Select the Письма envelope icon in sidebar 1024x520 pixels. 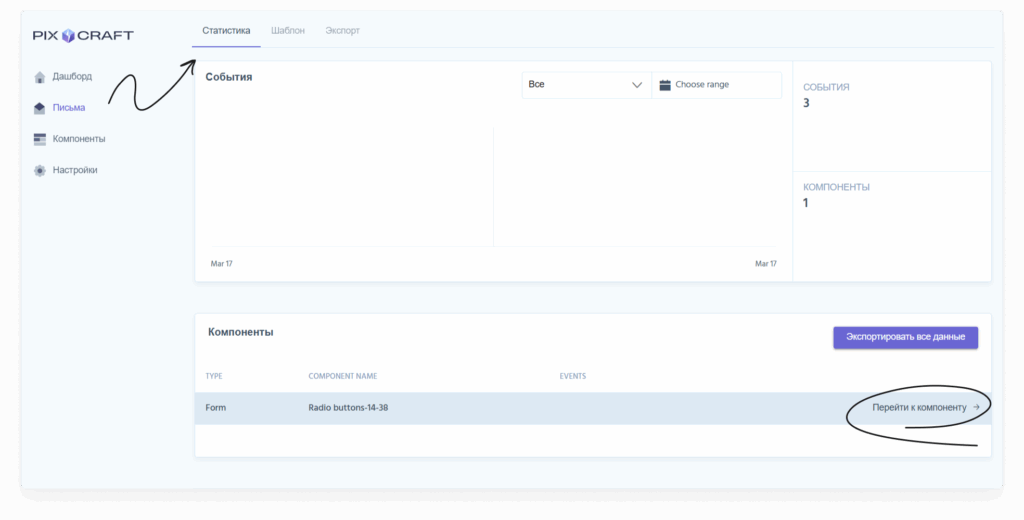pos(40,108)
